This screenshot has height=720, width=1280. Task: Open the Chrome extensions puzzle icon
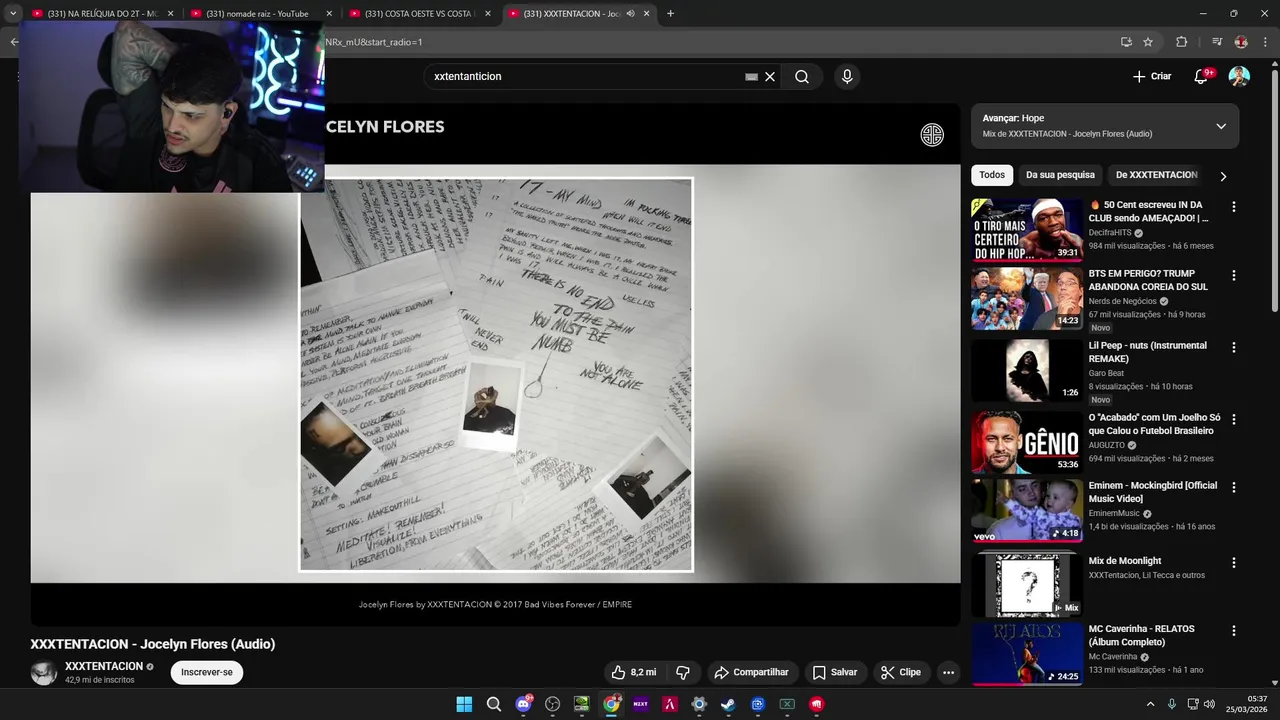pyautogui.click(x=1181, y=42)
